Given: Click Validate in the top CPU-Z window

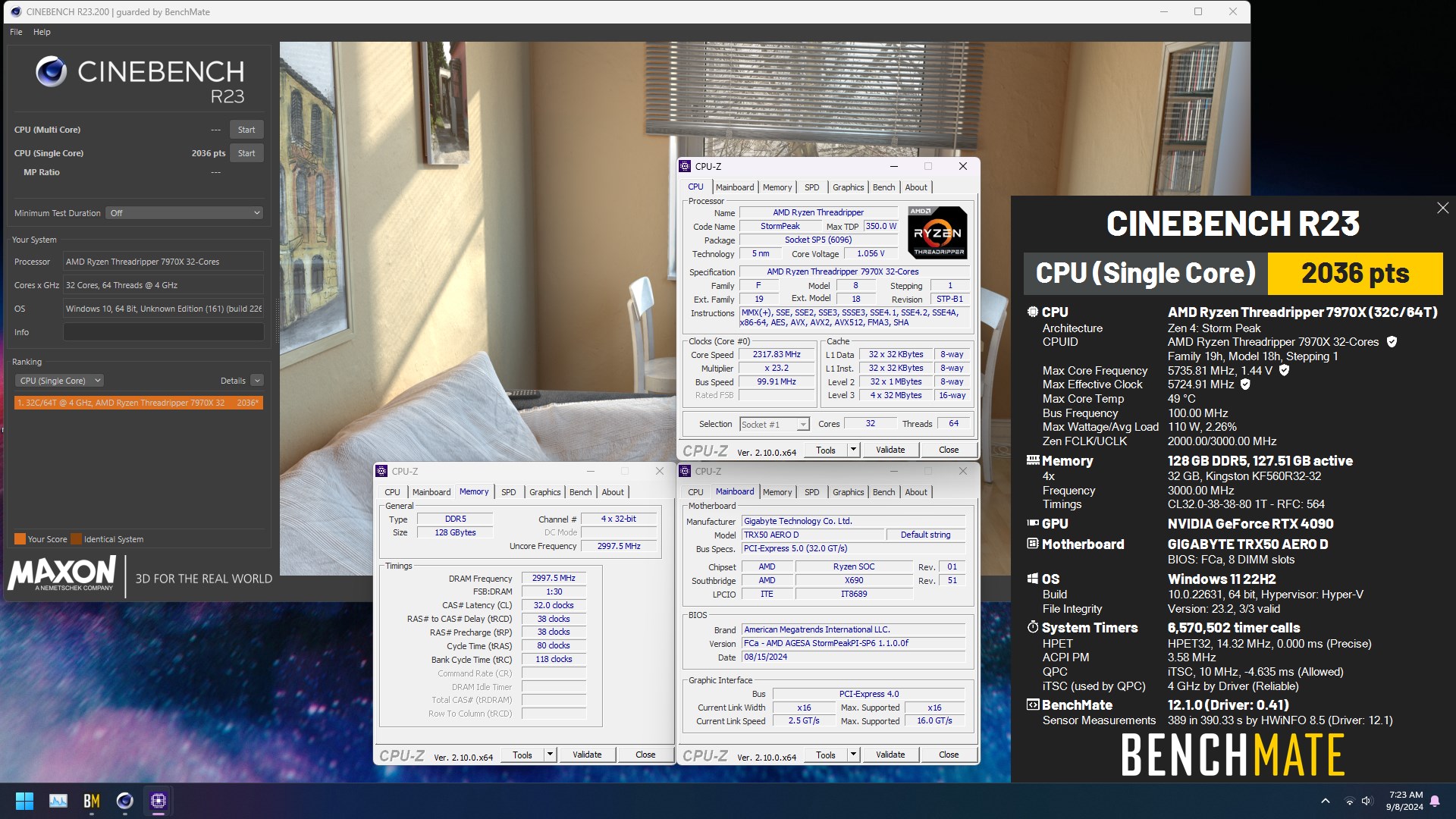Looking at the screenshot, I should (890, 450).
